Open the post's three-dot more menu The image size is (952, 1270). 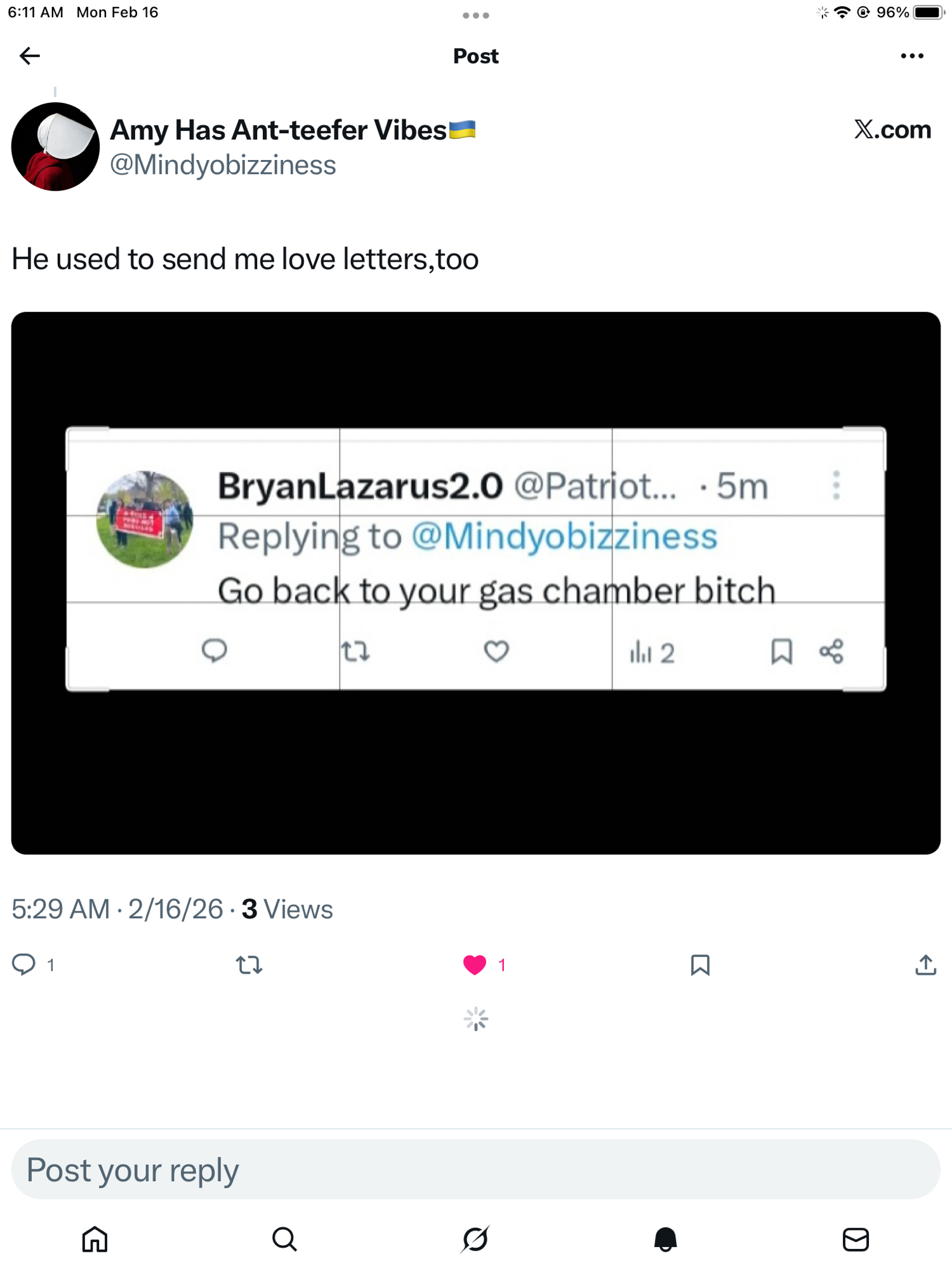tap(911, 56)
